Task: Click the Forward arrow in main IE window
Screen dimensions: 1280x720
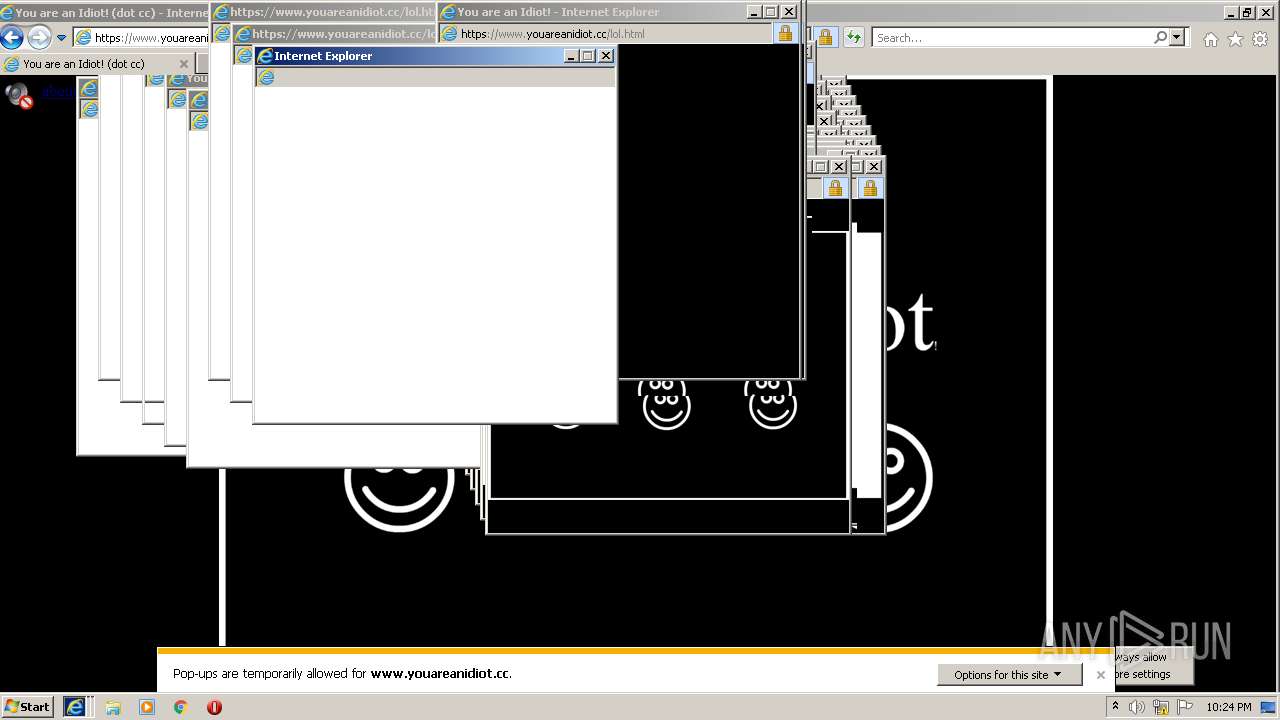Action: 38,38
